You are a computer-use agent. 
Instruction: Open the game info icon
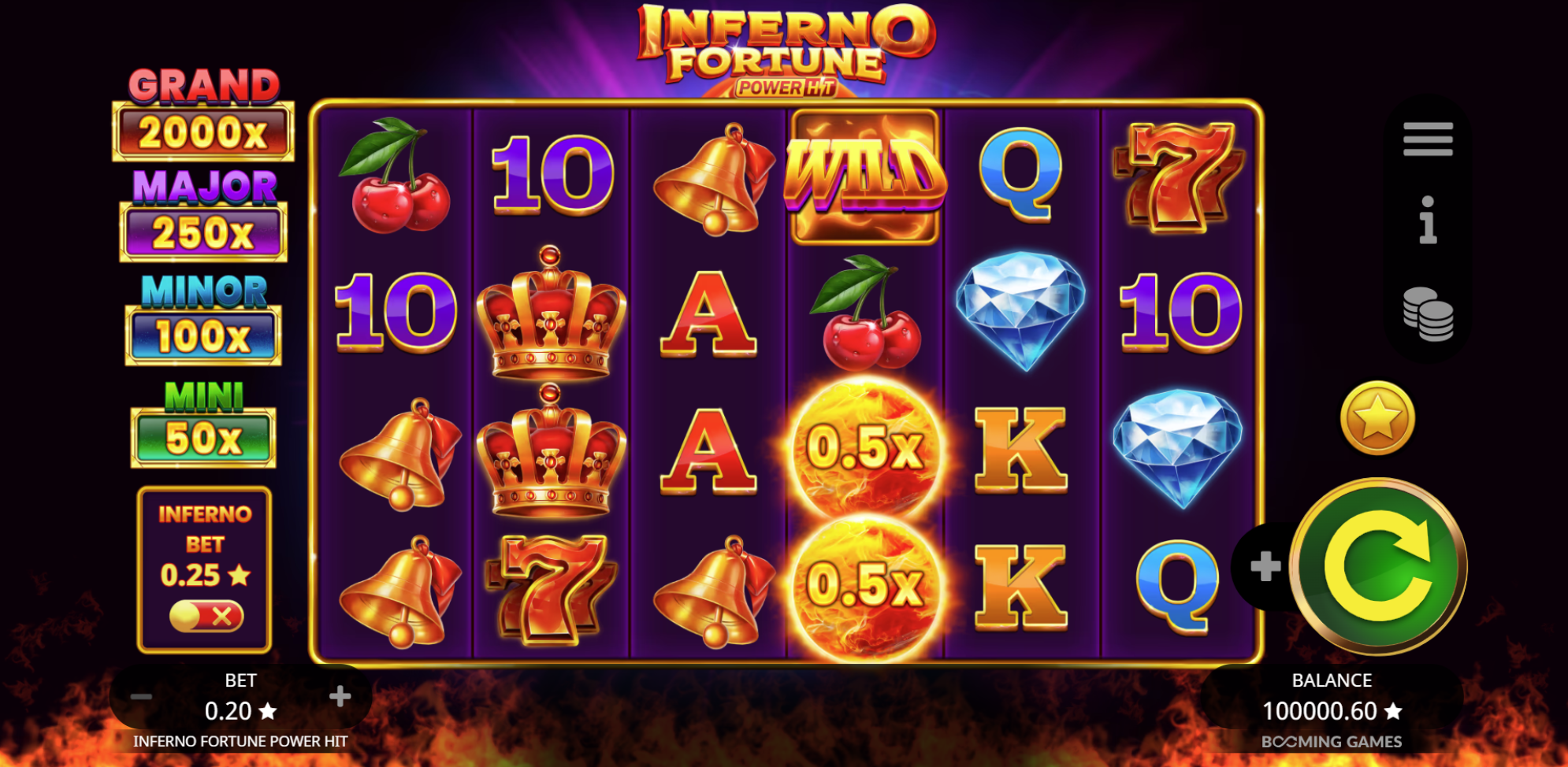click(x=1428, y=220)
